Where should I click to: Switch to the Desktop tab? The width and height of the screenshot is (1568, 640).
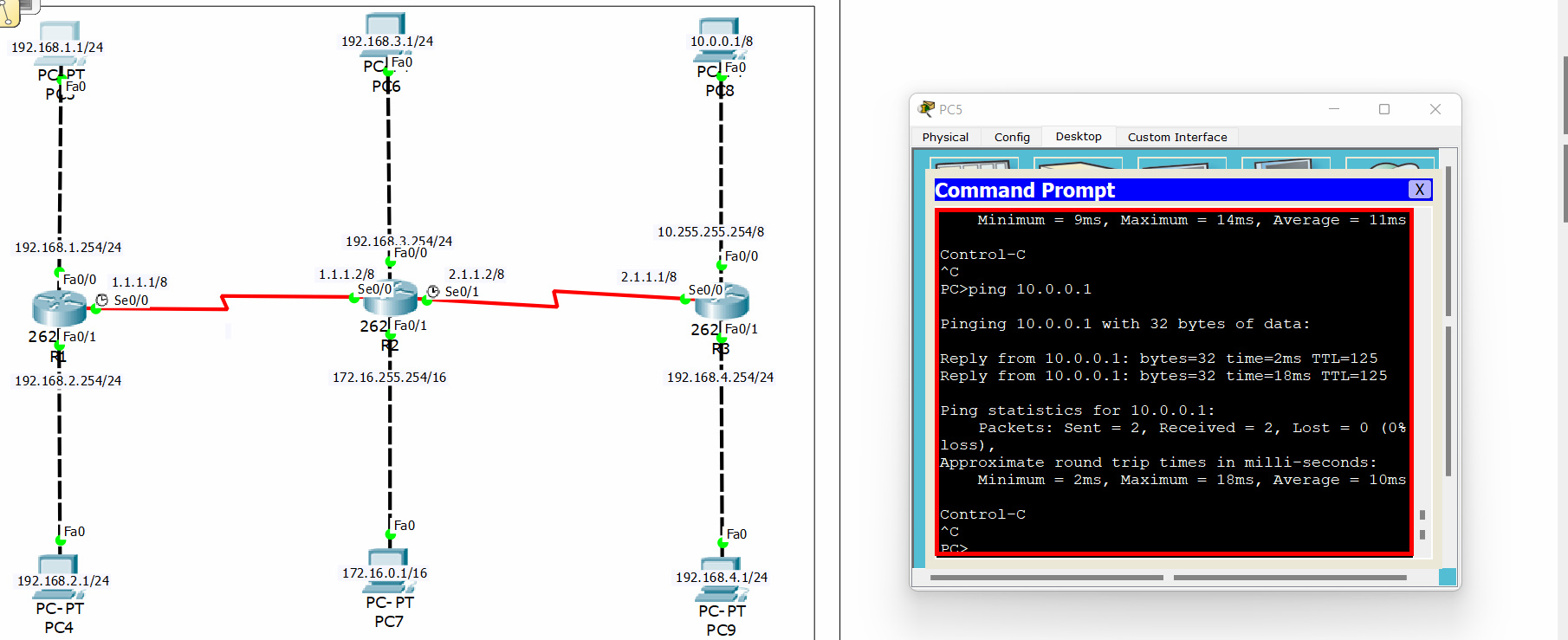click(x=1079, y=136)
